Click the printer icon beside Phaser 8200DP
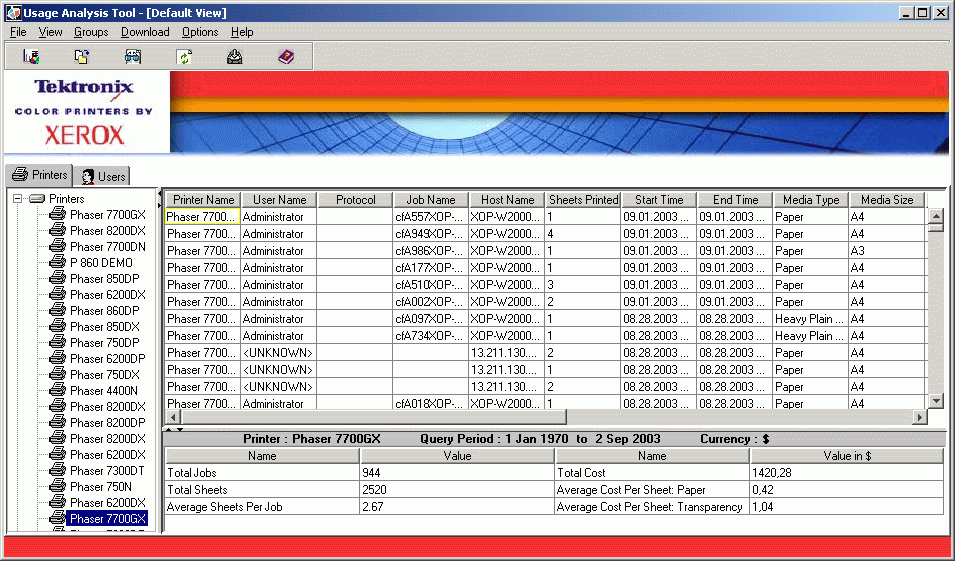 58,422
